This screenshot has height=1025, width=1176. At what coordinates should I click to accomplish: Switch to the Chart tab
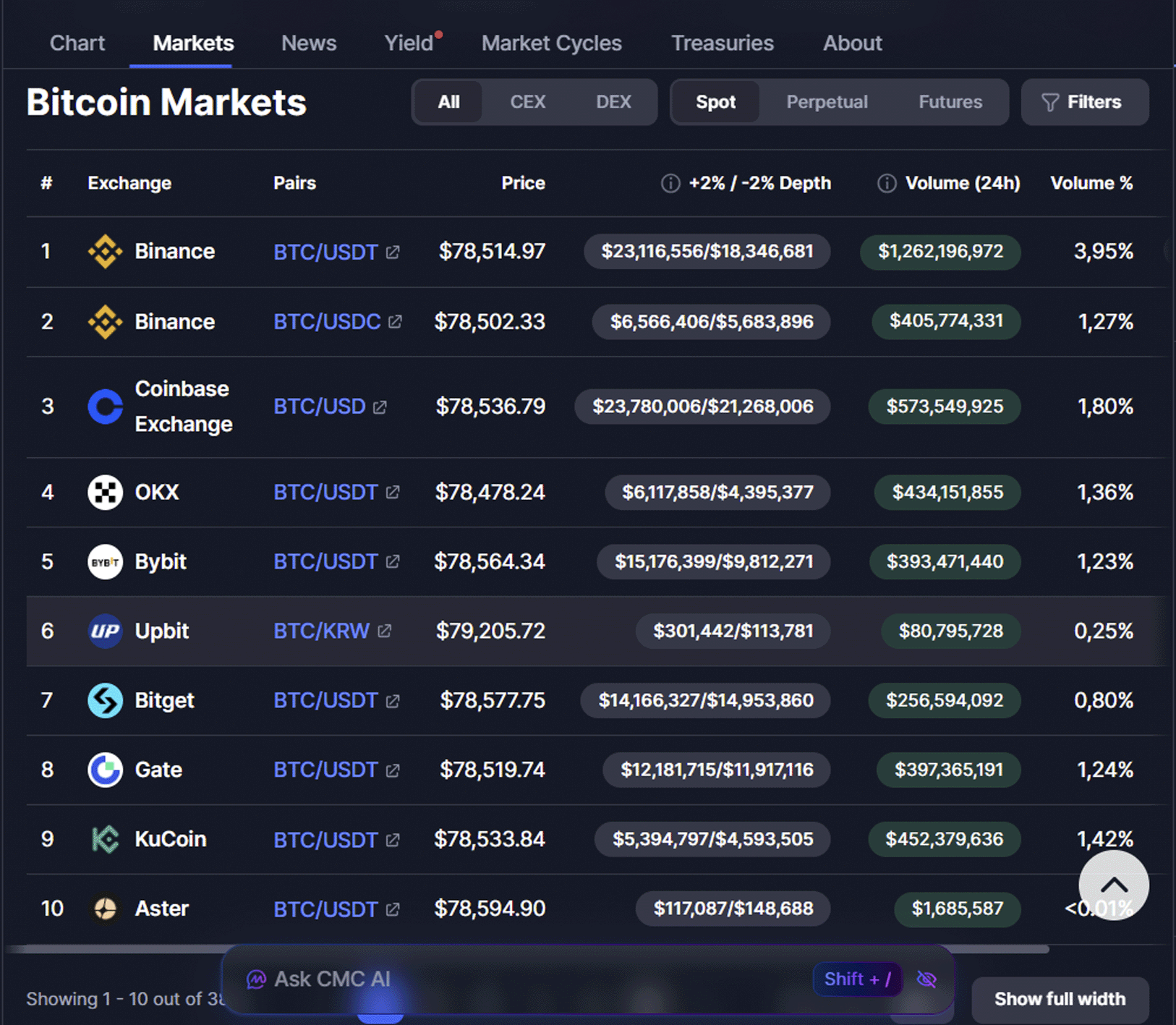(77, 43)
